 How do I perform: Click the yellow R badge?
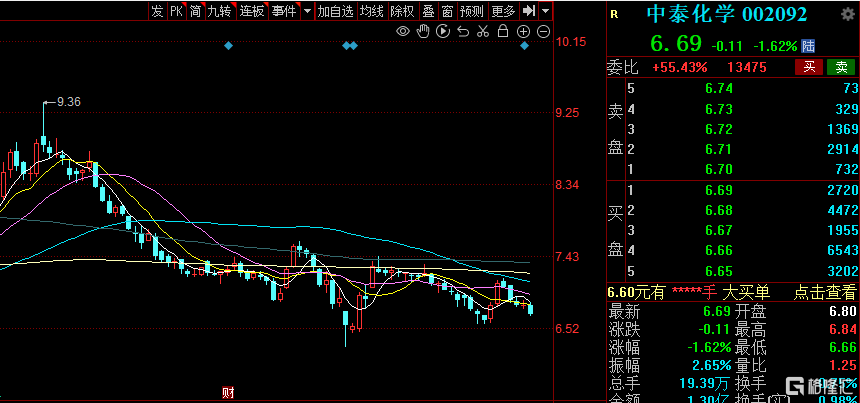click(614, 15)
